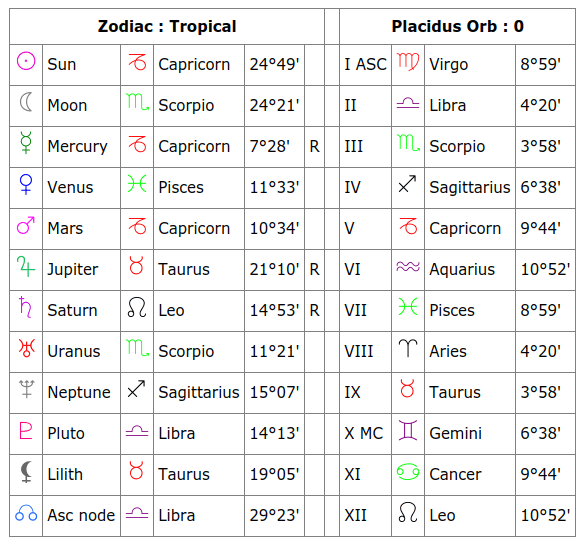
Task: Select the Lilith black moon icon
Action: point(26,472)
